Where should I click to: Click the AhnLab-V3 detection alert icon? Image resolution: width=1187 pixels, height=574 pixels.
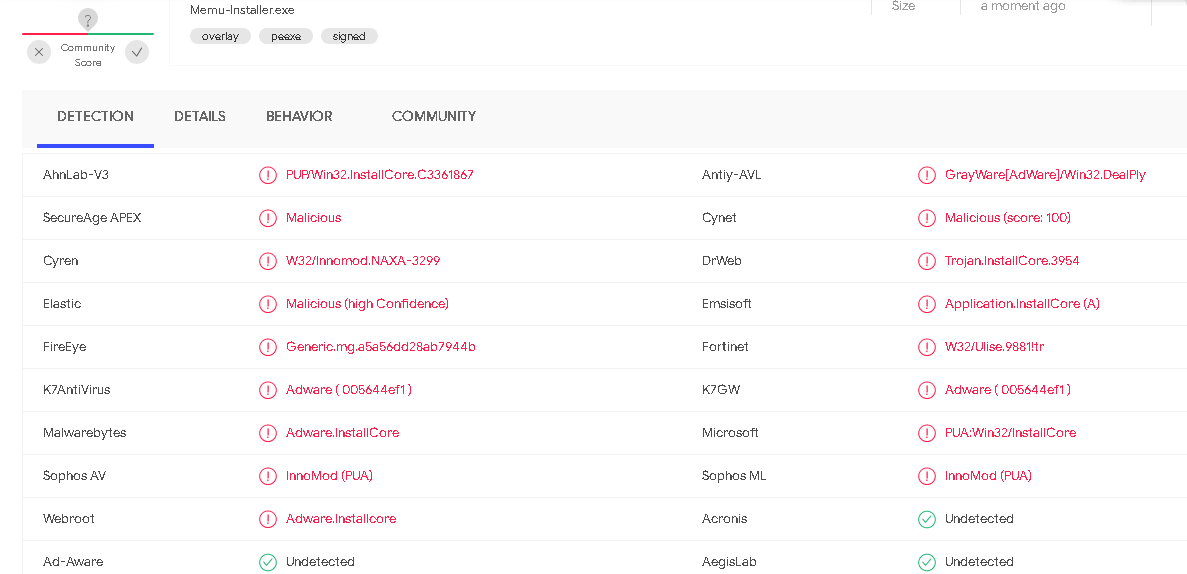coord(268,175)
